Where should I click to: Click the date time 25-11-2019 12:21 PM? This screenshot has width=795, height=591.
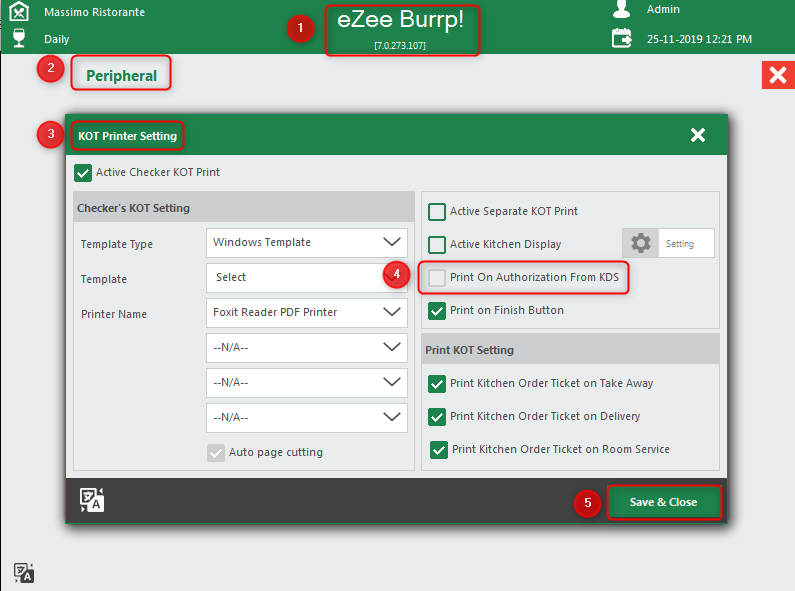coord(699,39)
